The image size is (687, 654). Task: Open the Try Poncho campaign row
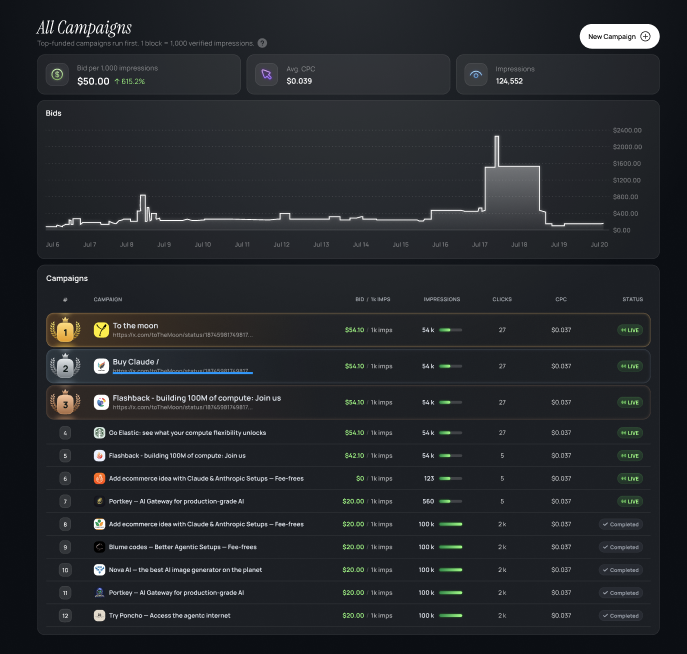tap(348, 615)
